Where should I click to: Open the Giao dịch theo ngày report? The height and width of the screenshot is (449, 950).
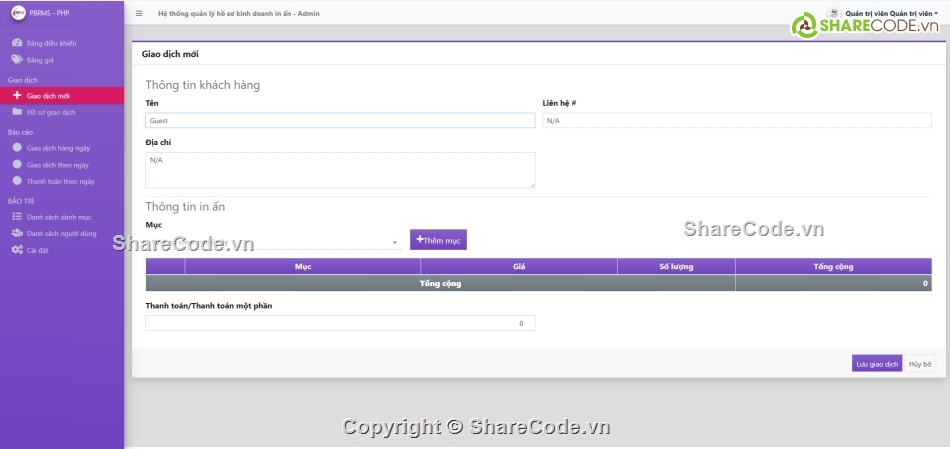click(x=58, y=164)
